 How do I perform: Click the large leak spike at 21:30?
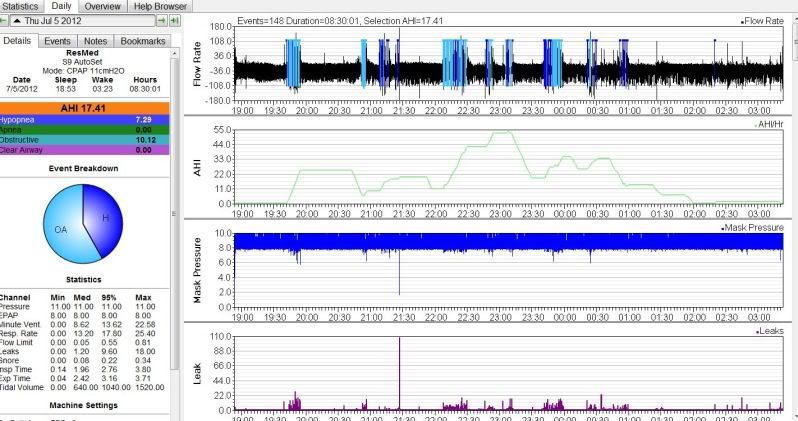(x=400, y=373)
